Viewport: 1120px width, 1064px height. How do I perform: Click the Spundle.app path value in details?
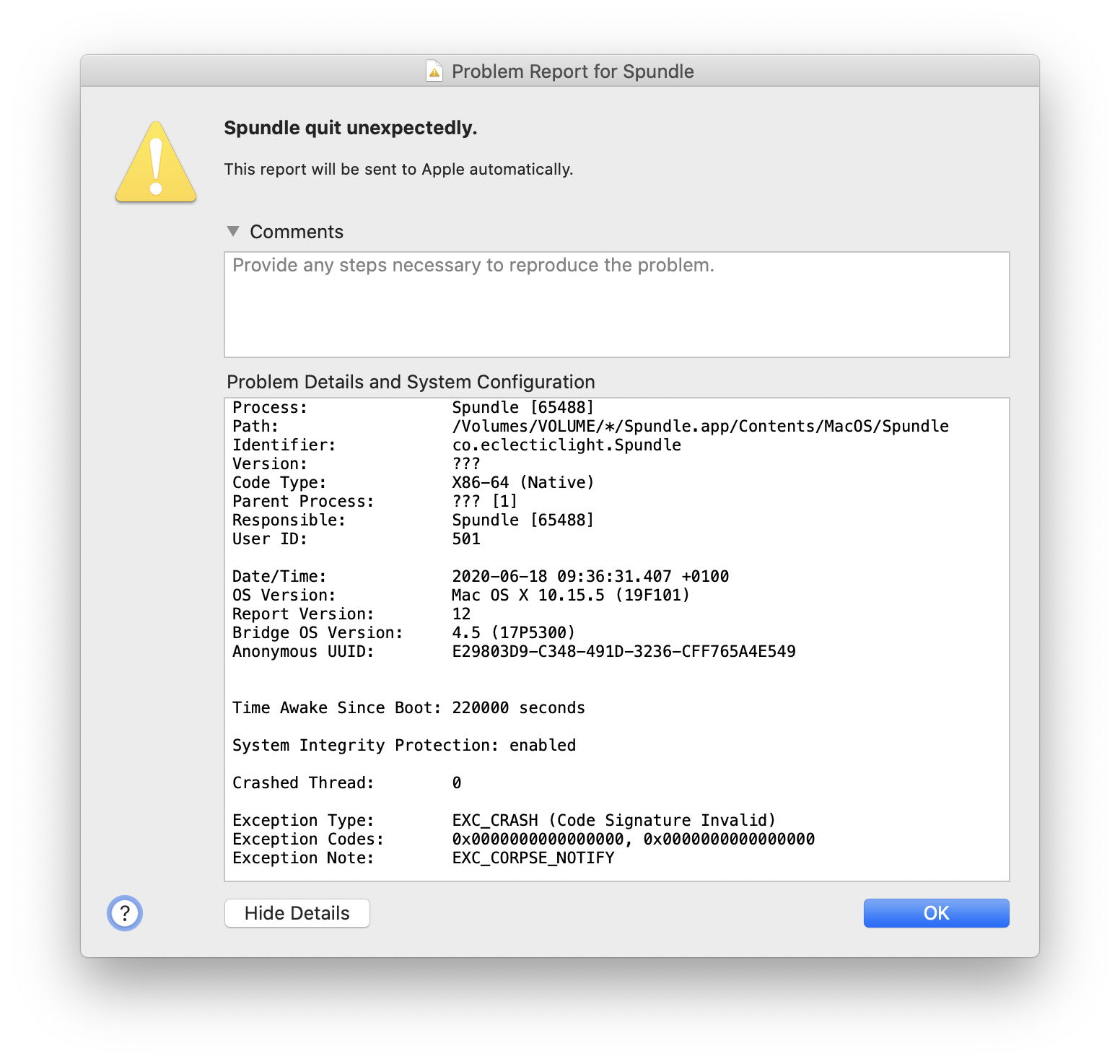tap(700, 427)
